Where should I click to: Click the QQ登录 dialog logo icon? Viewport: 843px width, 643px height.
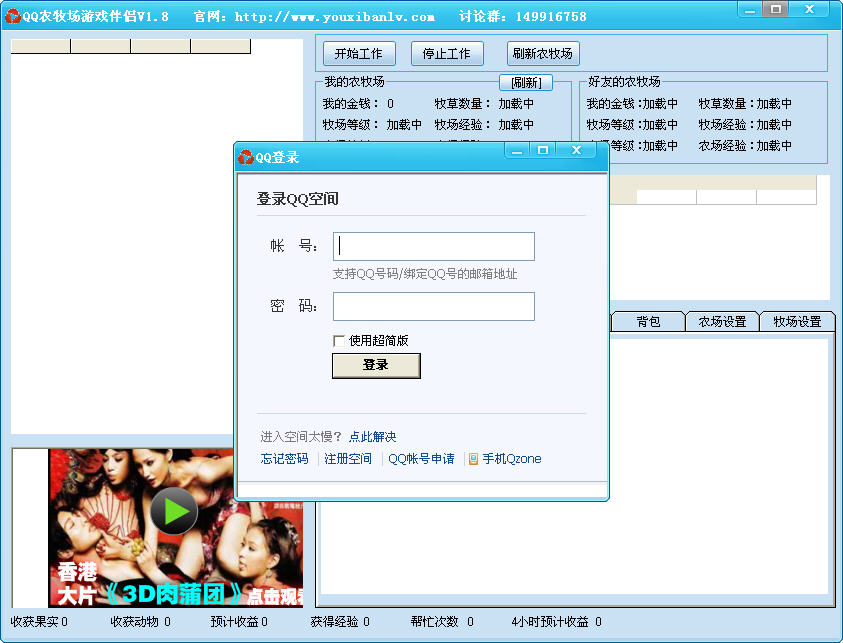pyautogui.click(x=246, y=157)
